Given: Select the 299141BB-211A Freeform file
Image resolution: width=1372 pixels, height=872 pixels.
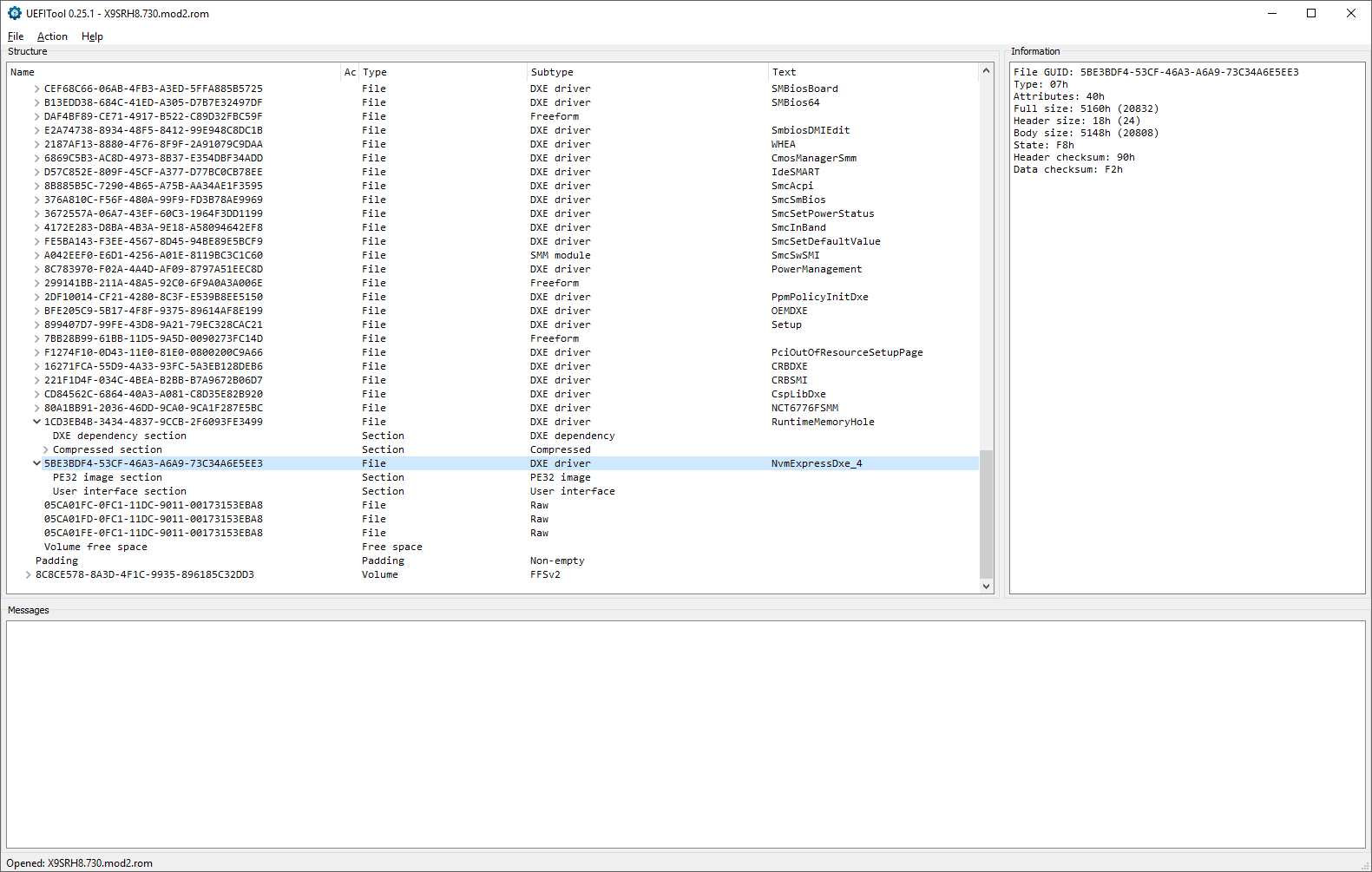Looking at the screenshot, I should tap(493, 283).
